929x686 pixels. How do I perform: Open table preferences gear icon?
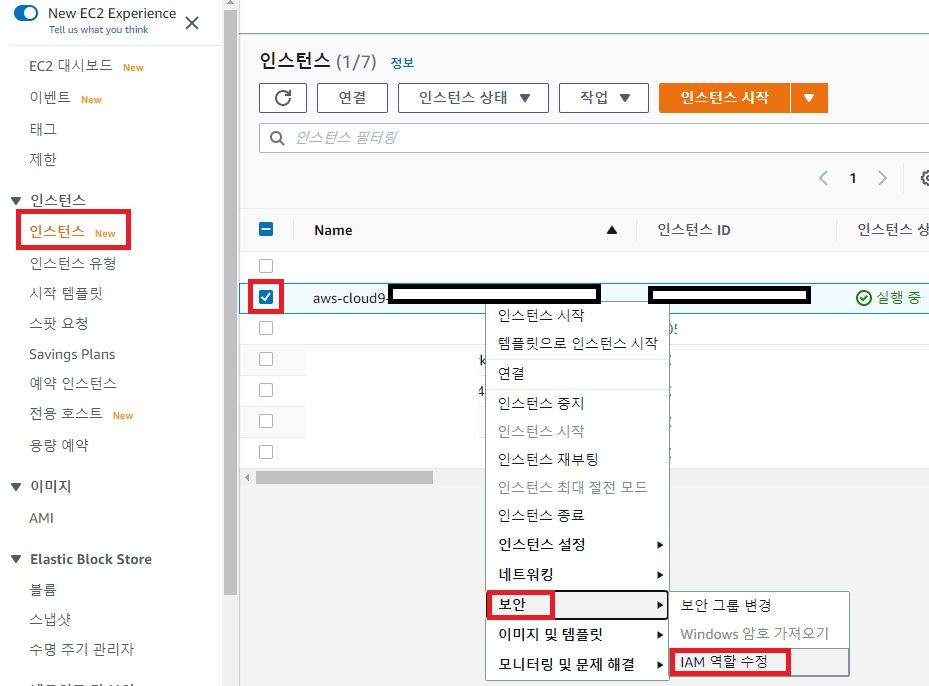click(925, 178)
